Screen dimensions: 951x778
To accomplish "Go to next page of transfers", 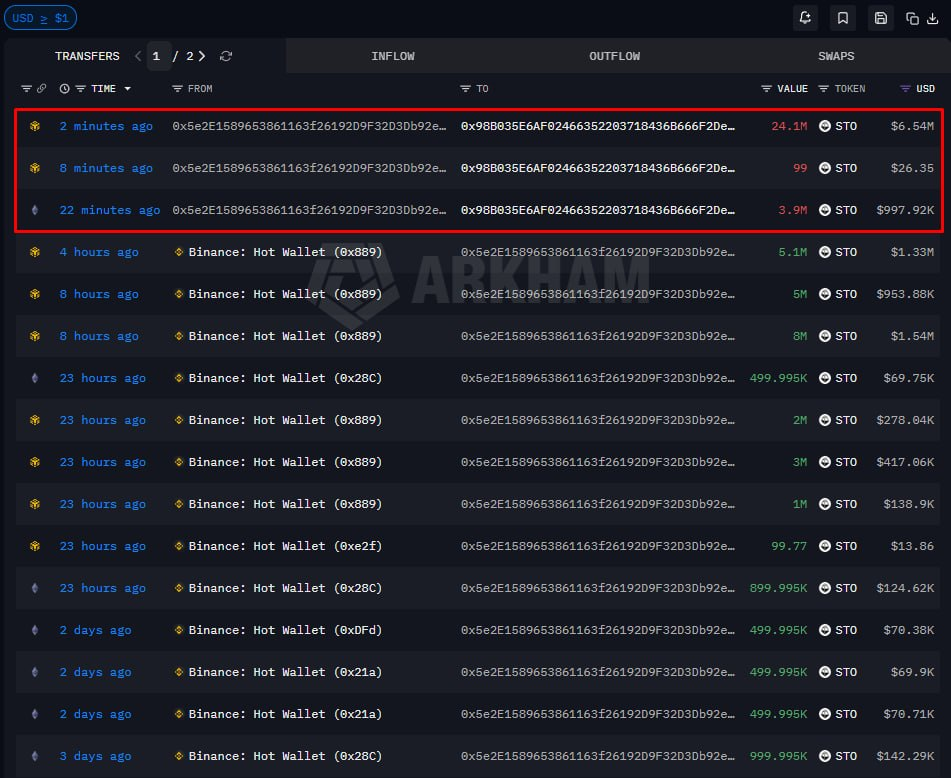I will point(204,56).
